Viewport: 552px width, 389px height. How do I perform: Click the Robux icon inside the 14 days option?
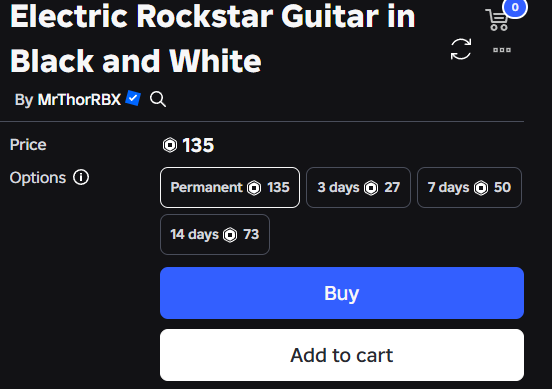[230, 235]
